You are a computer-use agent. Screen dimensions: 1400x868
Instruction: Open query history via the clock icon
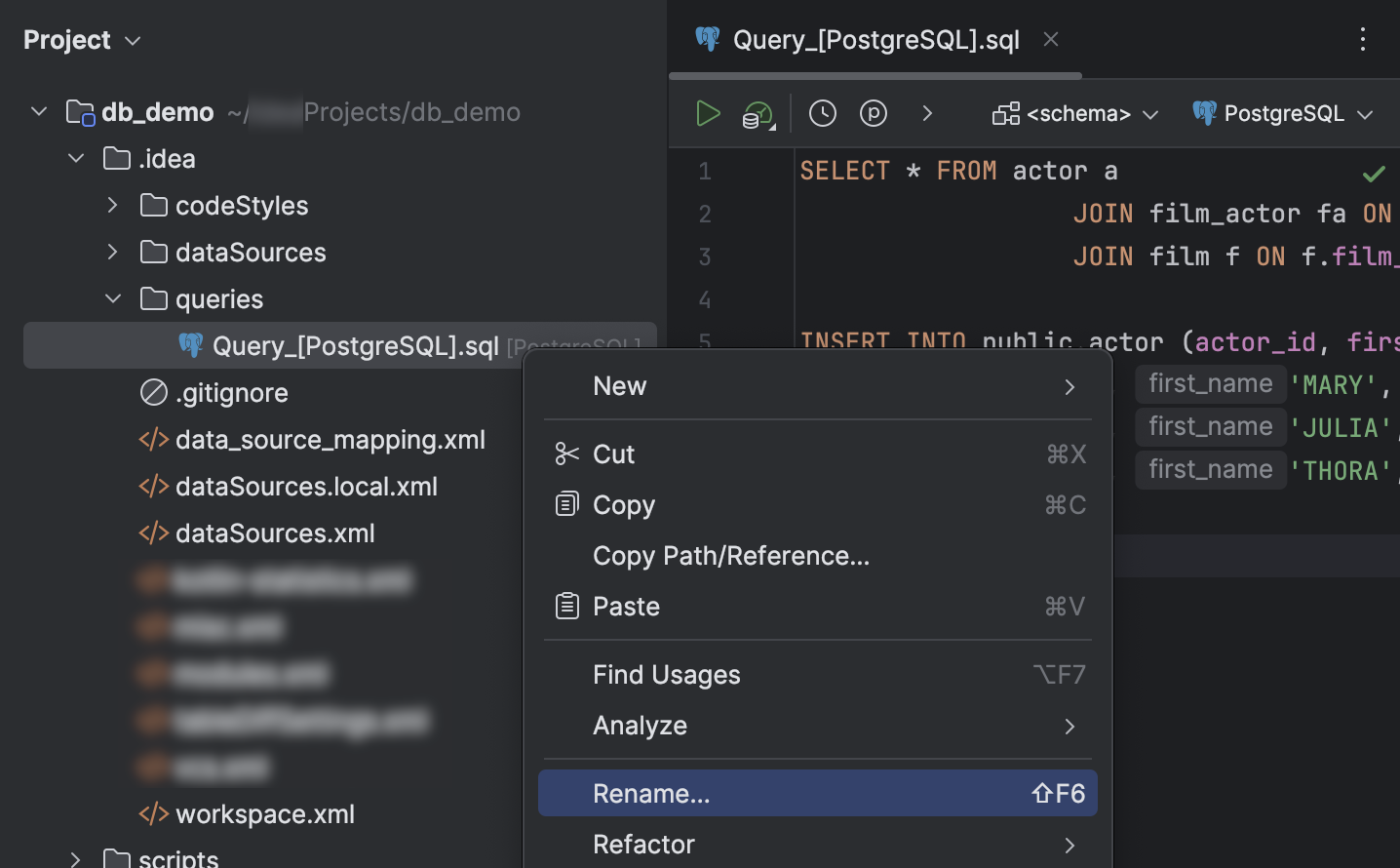[x=822, y=113]
